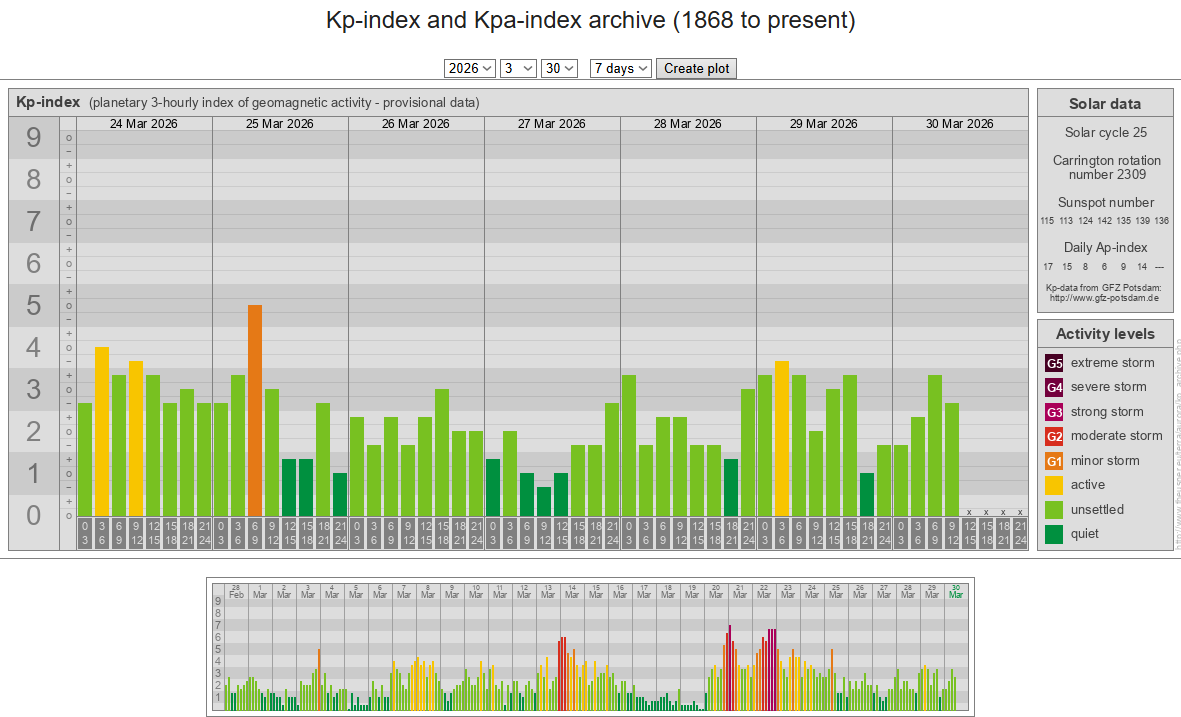Open the year dropdown showing 2026
Viewport: 1181px width, 717px height.
point(470,68)
